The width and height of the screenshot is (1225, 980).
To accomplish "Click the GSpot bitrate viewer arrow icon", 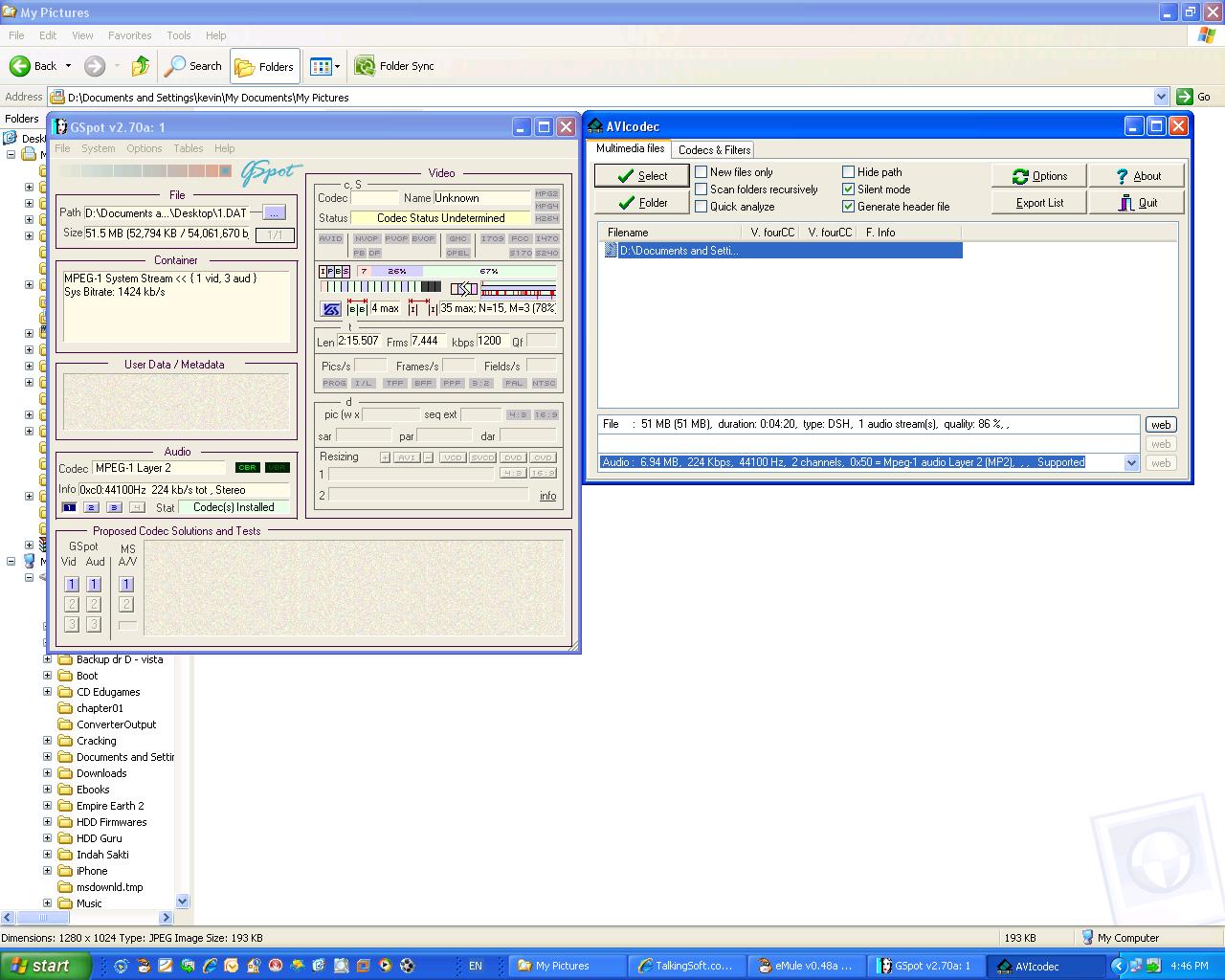I will tap(464, 288).
